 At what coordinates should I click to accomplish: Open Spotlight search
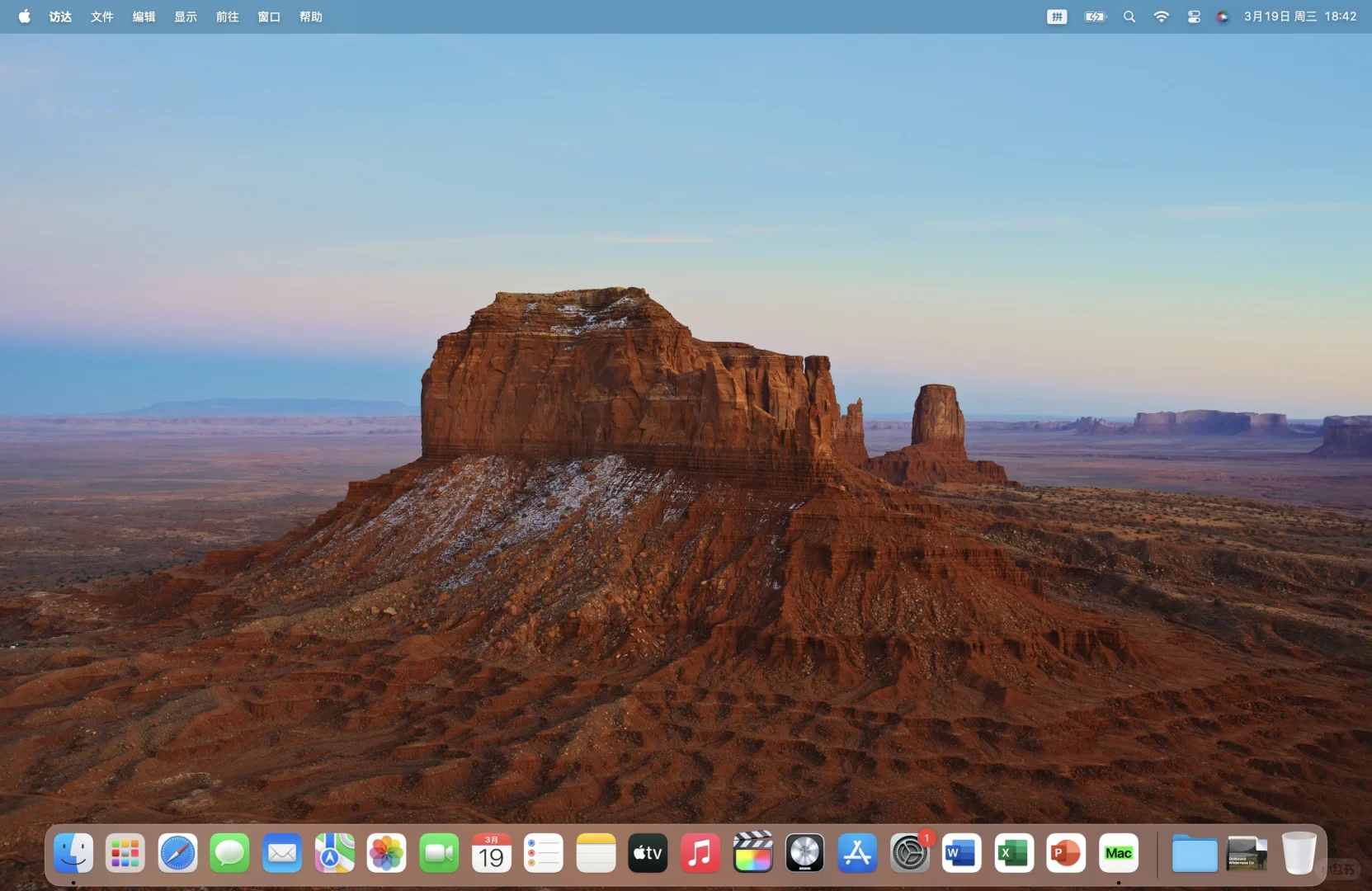[1129, 16]
